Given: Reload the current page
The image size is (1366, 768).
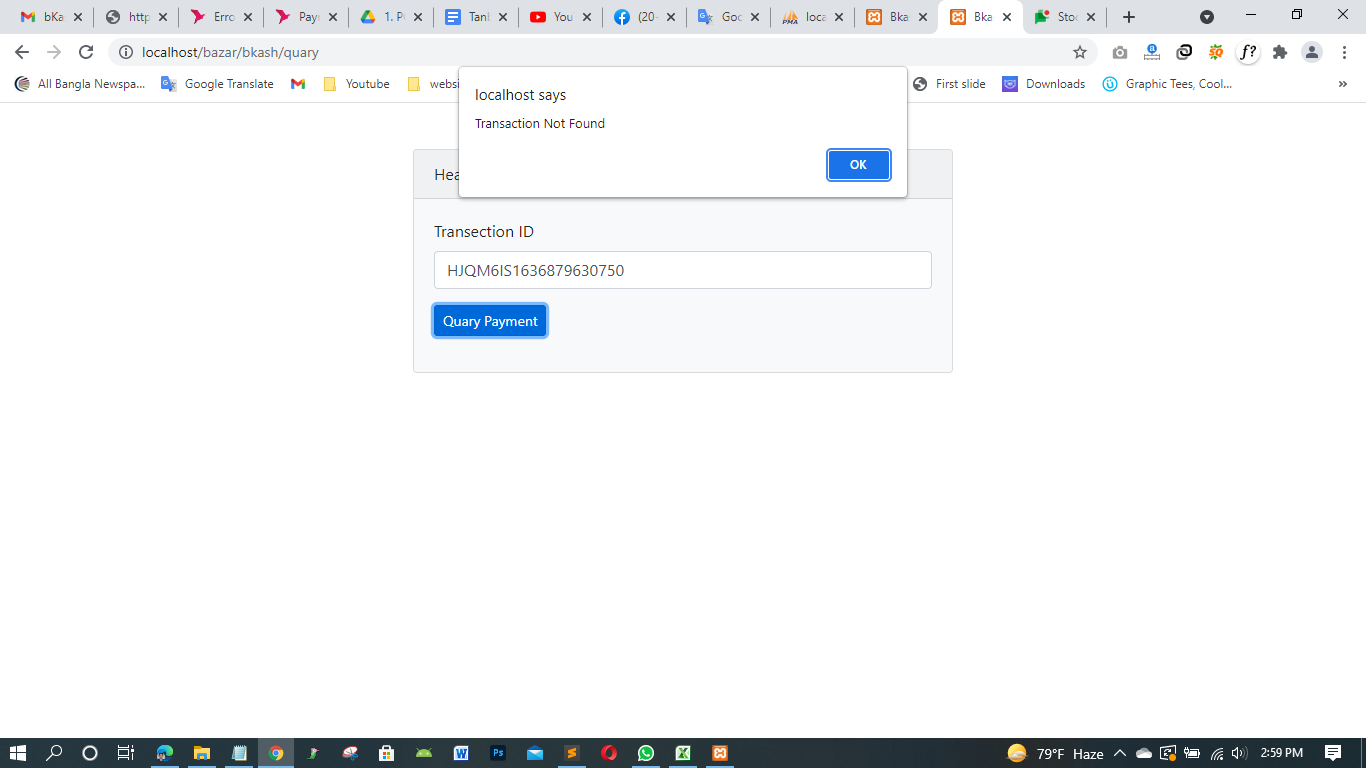Looking at the screenshot, I should (x=86, y=52).
